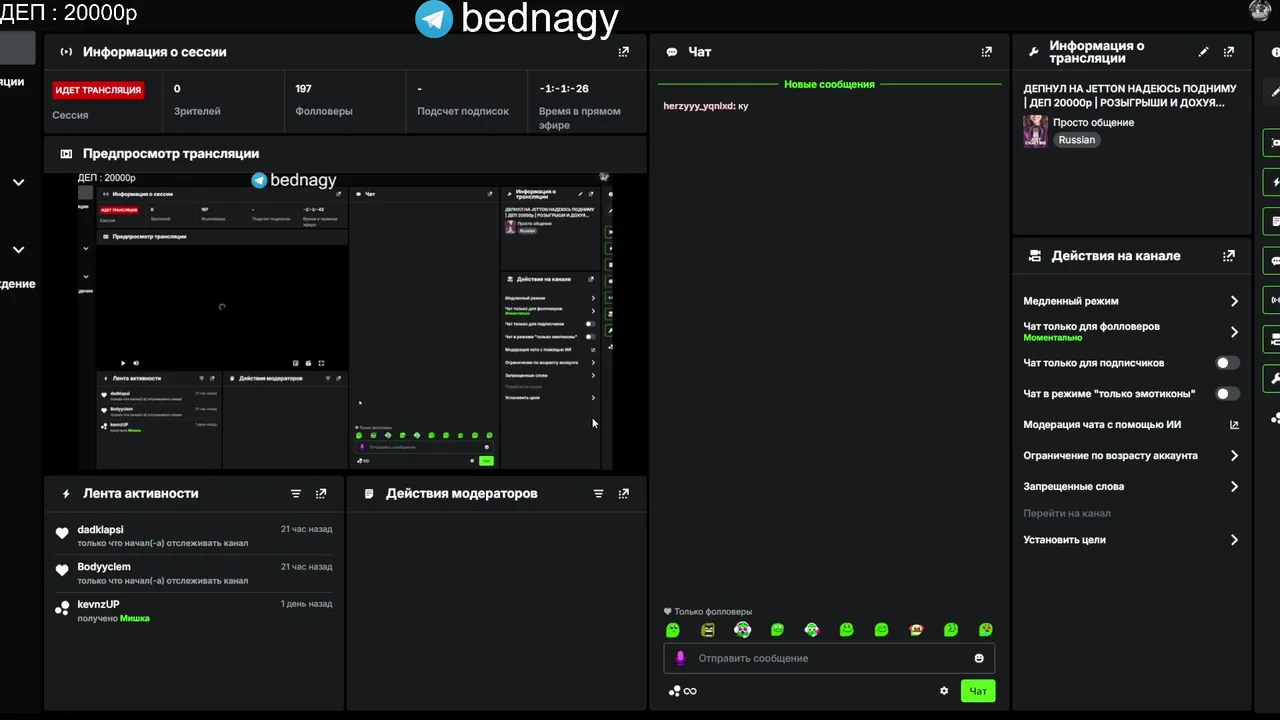This screenshot has height=720, width=1280.
Task: Expand the lower left sidebar chevron
Action: coord(18,250)
